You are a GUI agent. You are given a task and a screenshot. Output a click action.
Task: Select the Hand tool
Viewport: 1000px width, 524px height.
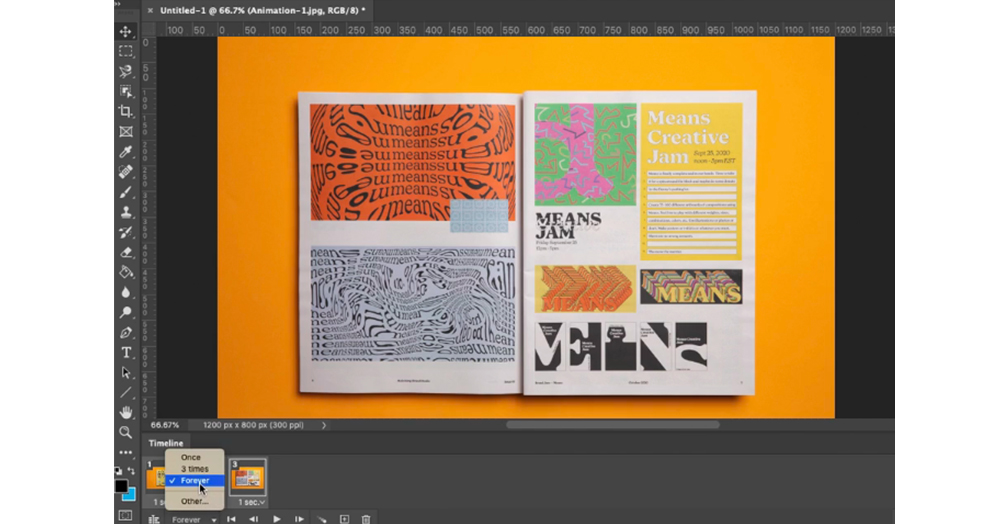point(126,412)
